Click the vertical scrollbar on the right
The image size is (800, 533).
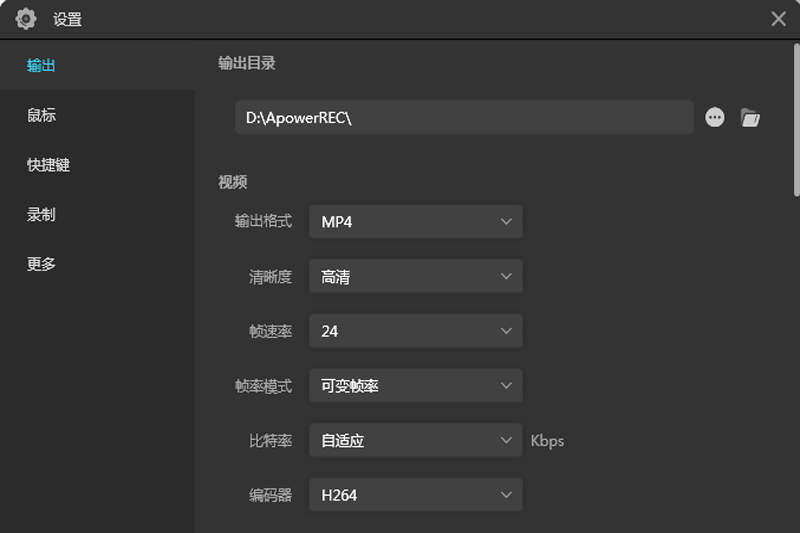coord(796,120)
